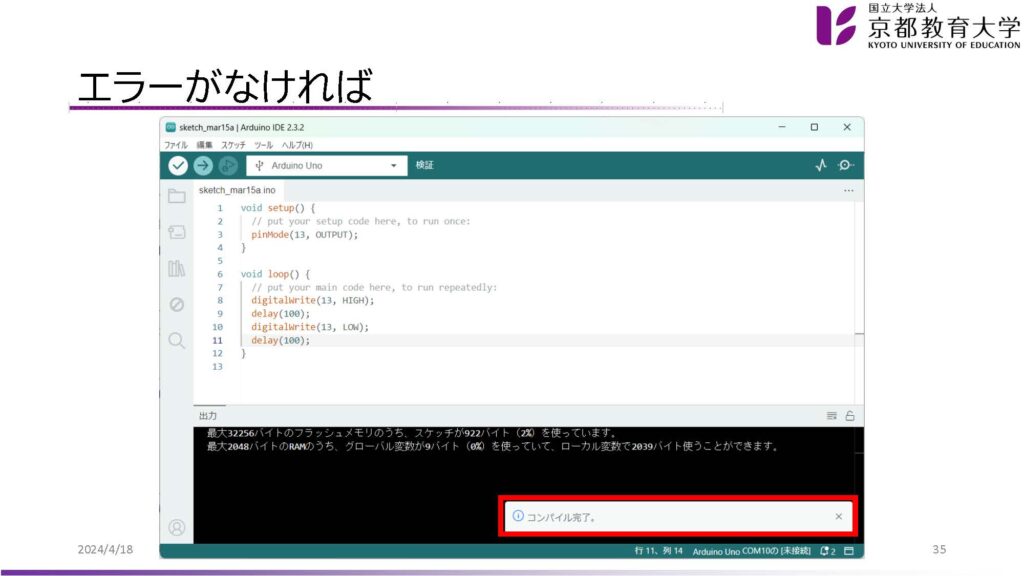Open the スケッチ menu
This screenshot has width=1024, height=576.
click(x=233, y=145)
